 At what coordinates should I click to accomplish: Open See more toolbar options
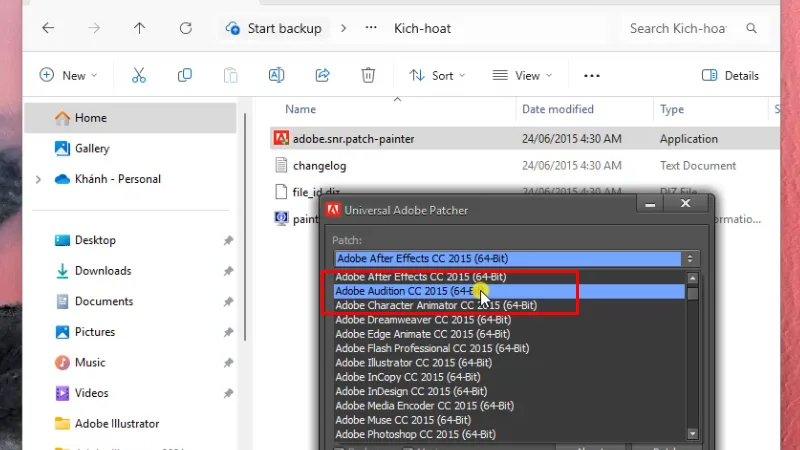click(592, 76)
